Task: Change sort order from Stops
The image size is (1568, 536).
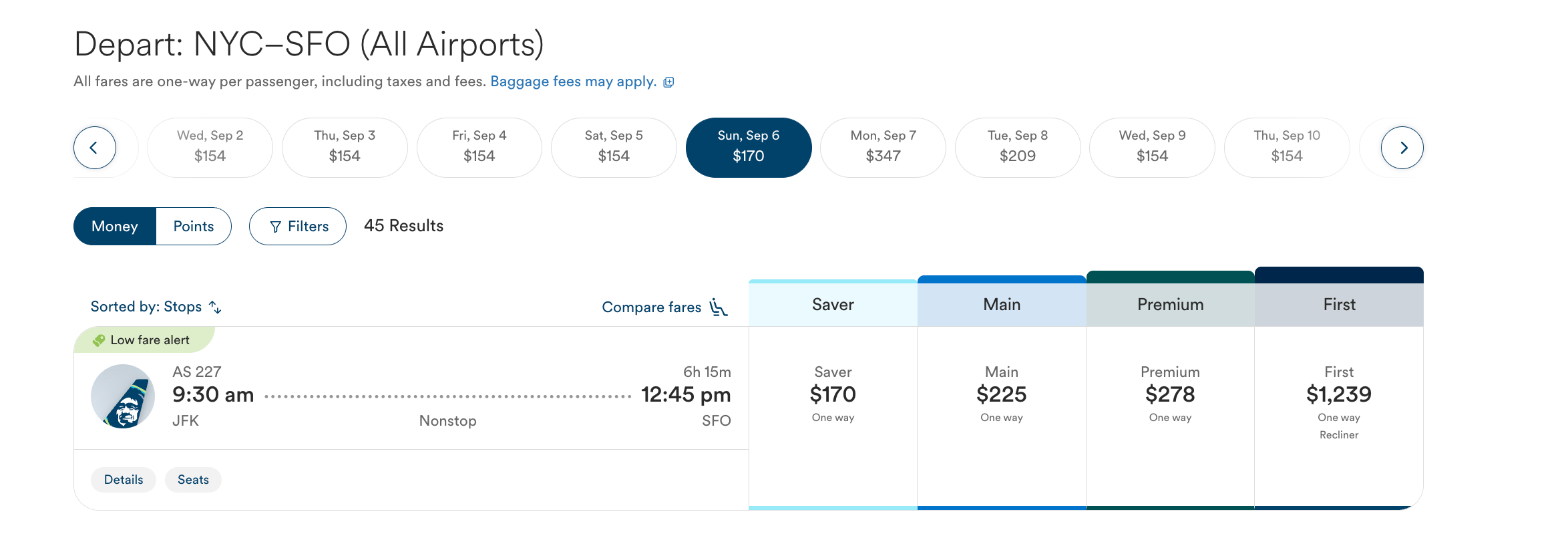Action: tap(156, 307)
